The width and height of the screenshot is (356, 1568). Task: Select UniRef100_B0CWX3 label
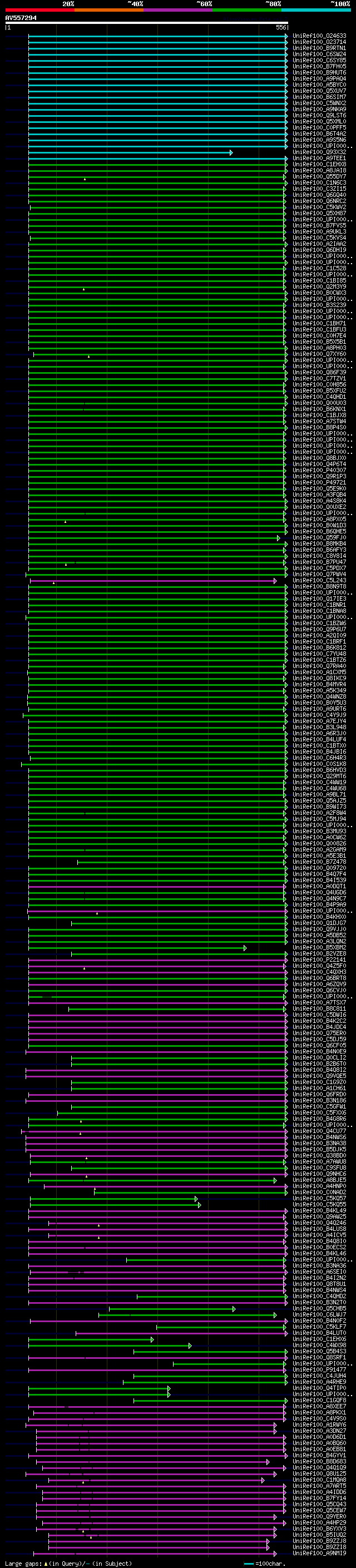pos(319,293)
